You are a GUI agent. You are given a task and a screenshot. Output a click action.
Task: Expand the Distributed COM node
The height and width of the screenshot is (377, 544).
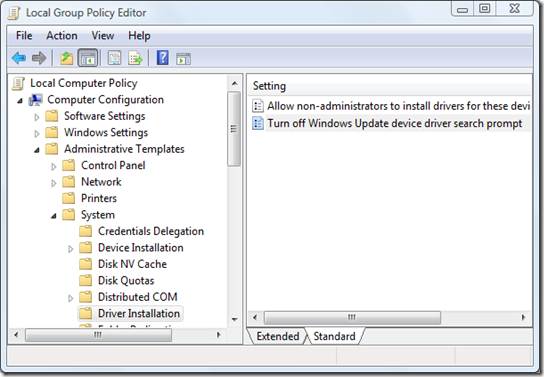pos(70,298)
